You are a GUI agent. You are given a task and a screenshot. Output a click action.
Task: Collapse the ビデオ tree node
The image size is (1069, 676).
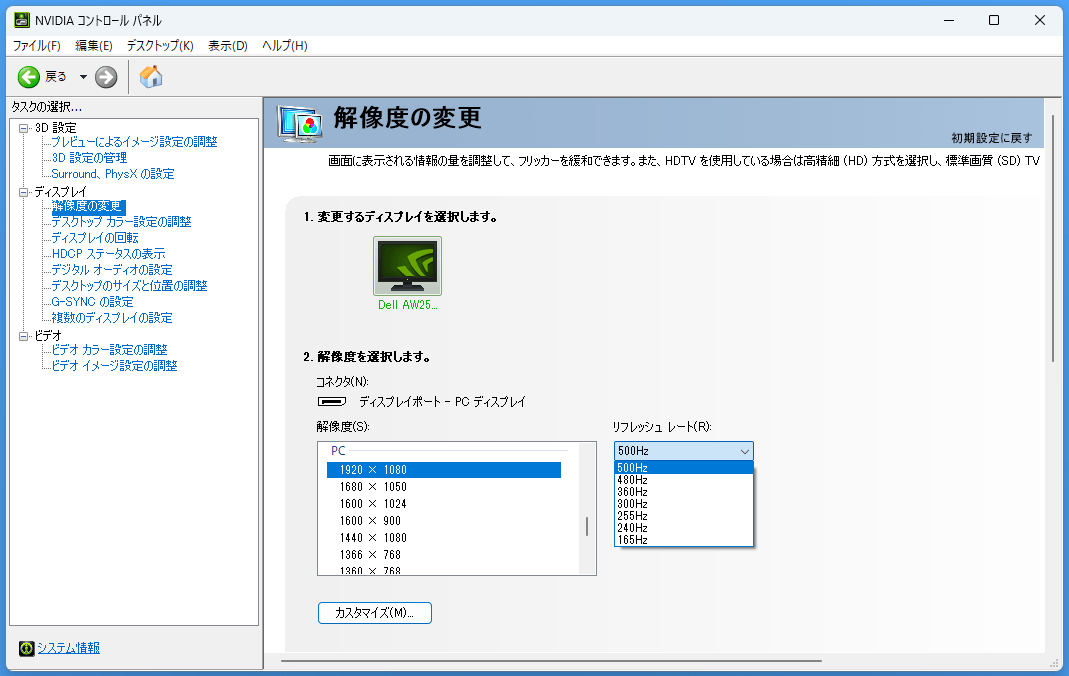coord(24,335)
